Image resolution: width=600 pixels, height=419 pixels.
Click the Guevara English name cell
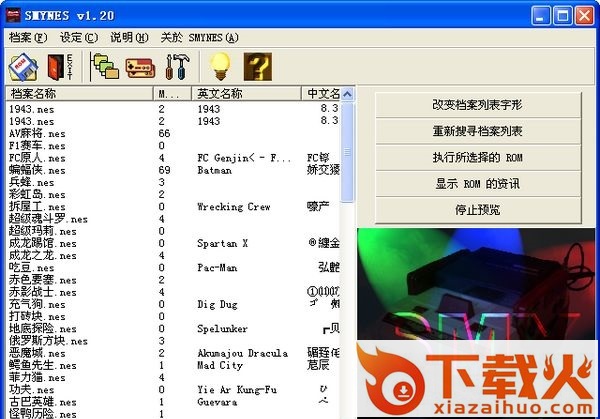coord(217,402)
